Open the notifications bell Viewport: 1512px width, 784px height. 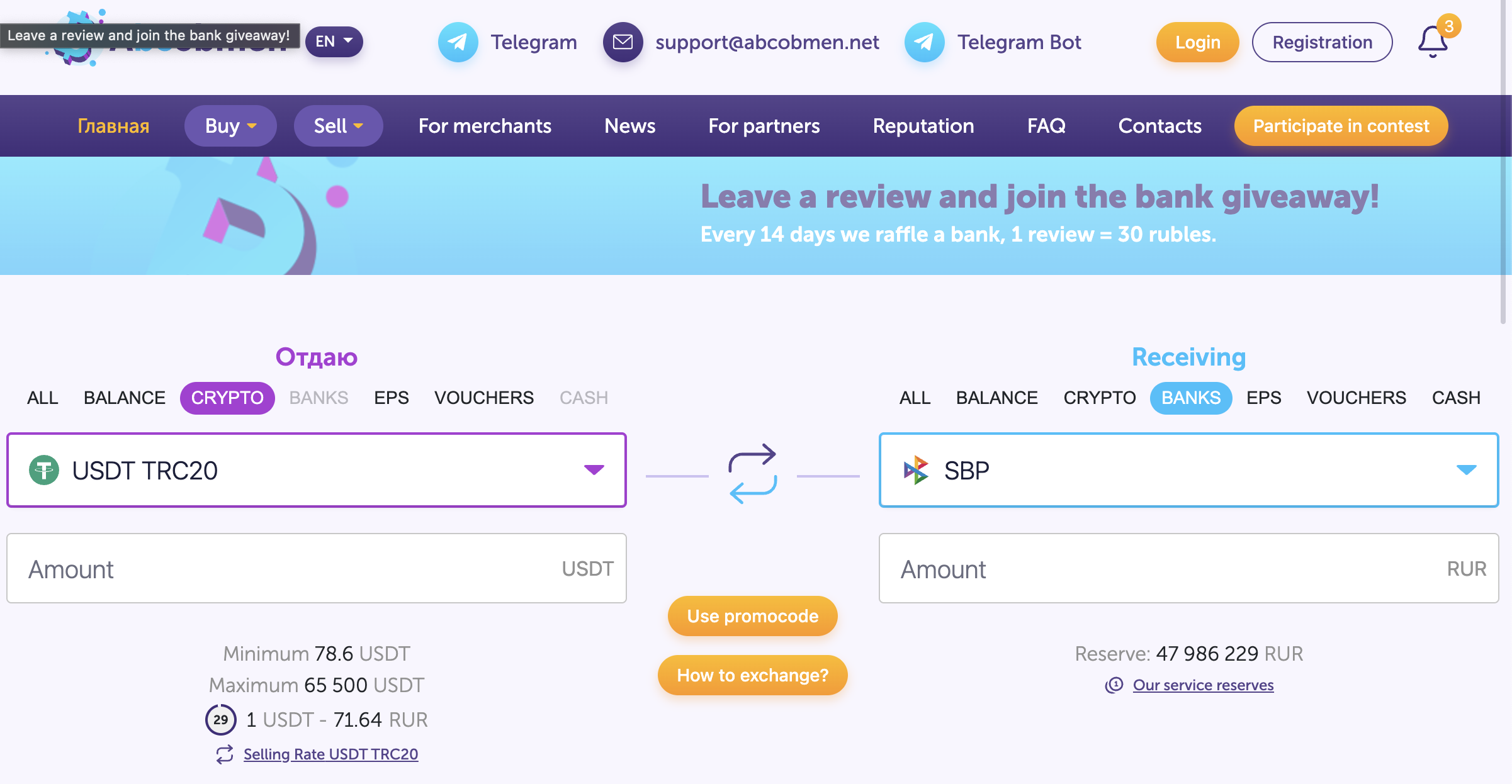click(x=1433, y=42)
